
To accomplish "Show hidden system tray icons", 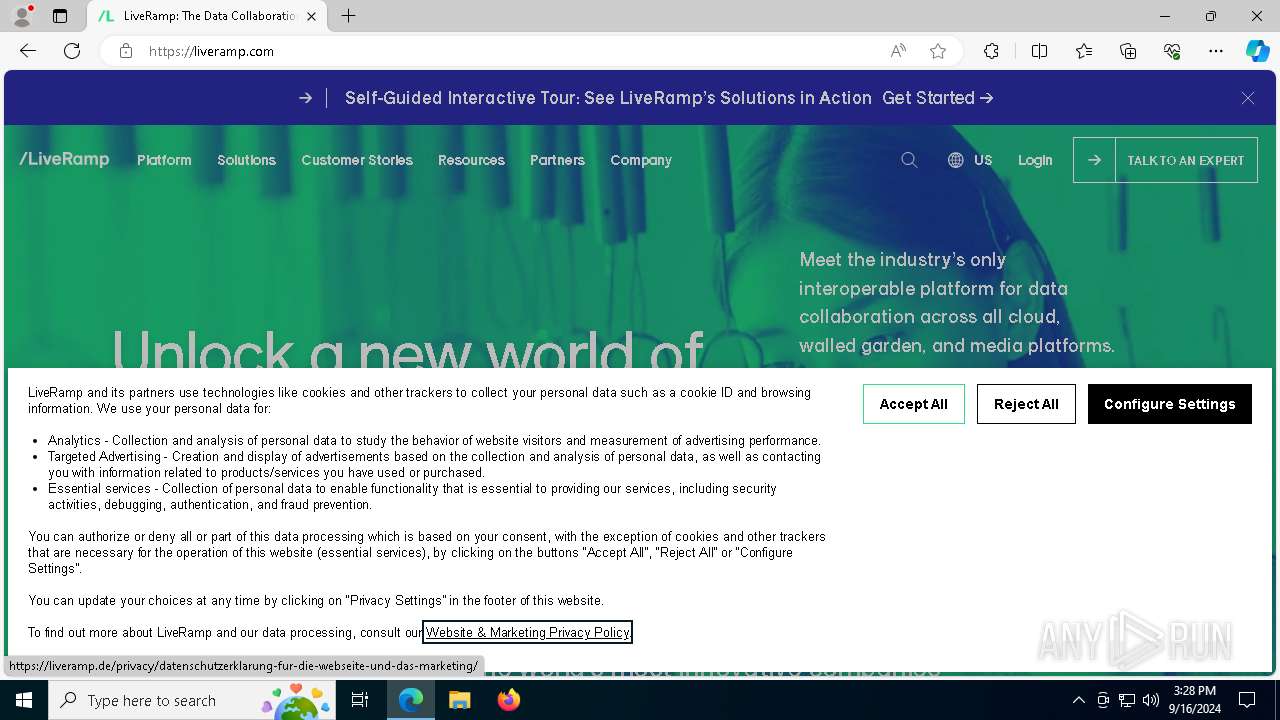I will (x=1078, y=700).
